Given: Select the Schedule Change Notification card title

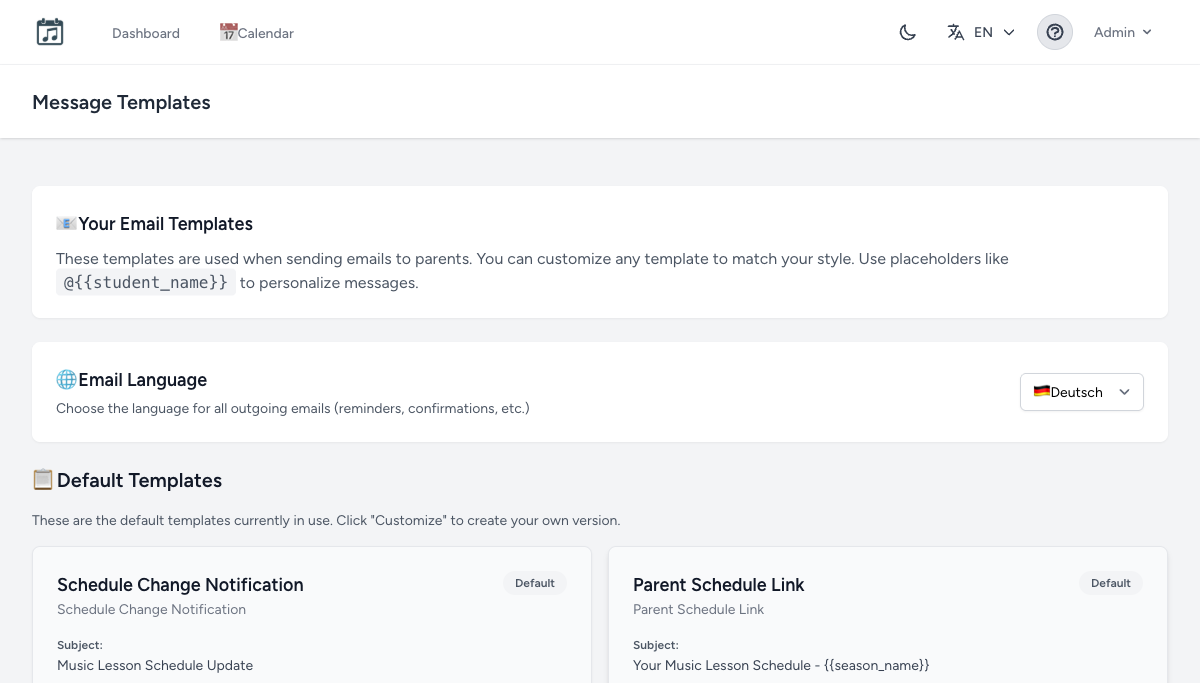Looking at the screenshot, I should (180, 585).
